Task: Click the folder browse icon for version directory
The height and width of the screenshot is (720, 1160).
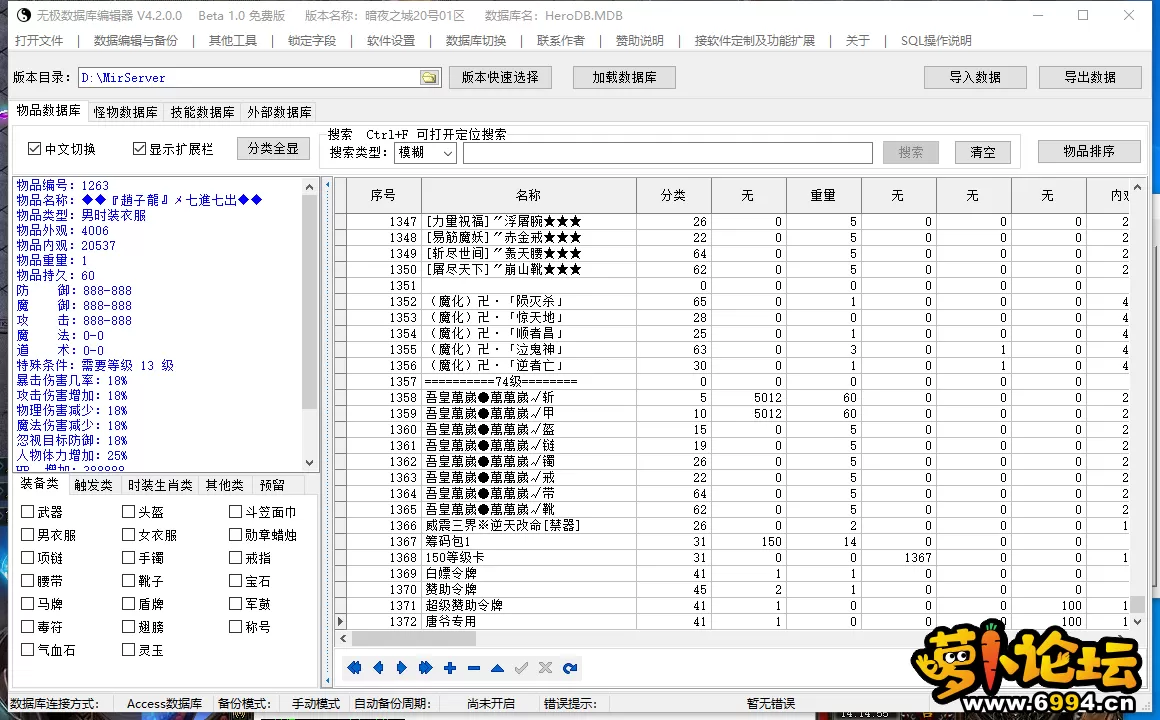Action: coord(429,78)
